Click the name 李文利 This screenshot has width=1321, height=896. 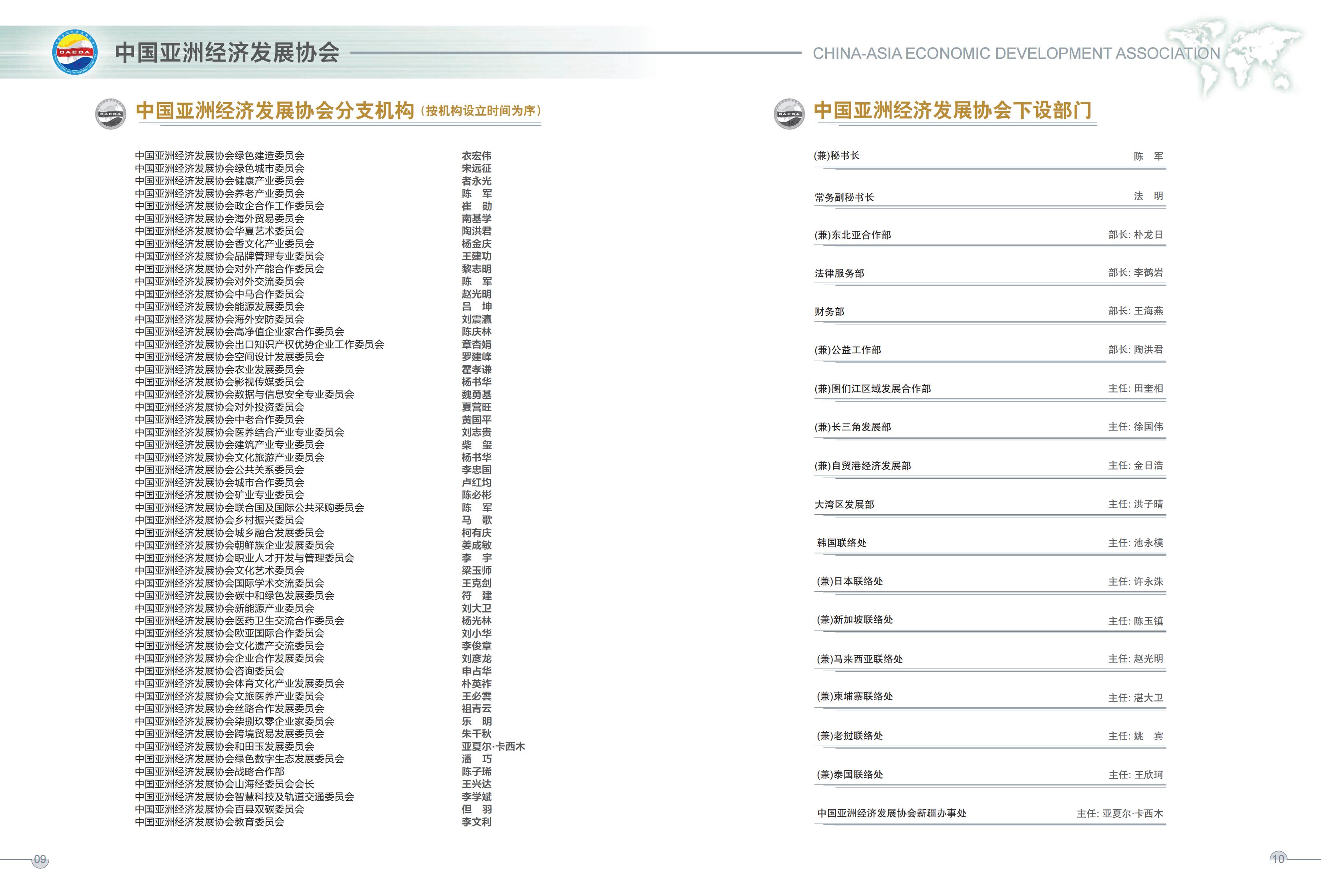[476, 822]
